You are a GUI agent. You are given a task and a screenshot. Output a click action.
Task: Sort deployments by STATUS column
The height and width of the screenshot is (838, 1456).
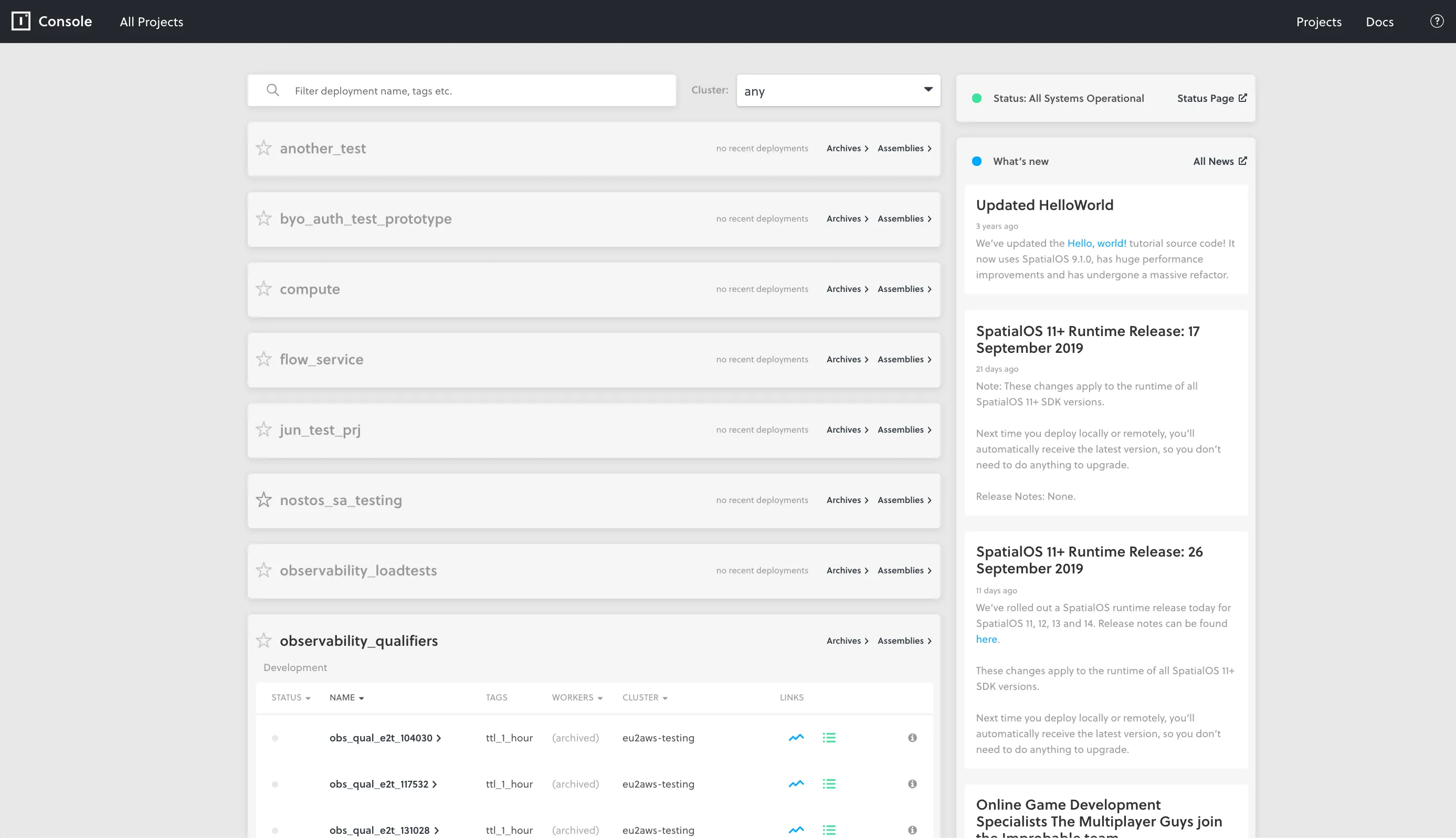tap(290, 698)
